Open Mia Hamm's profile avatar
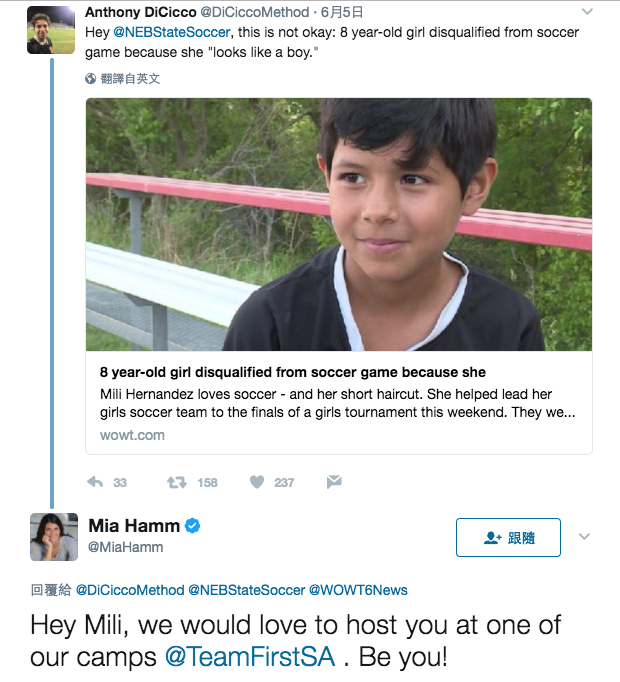This screenshot has height=682, width=620. (x=54, y=537)
